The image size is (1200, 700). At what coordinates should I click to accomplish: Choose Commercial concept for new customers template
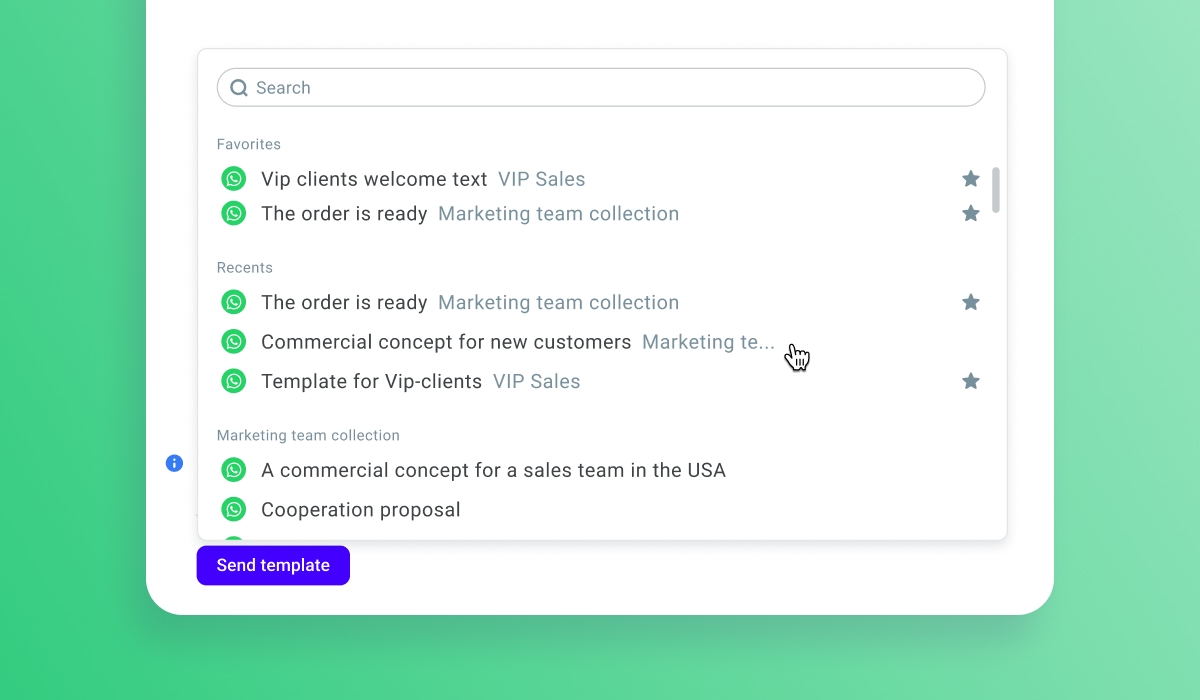click(446, 342)
